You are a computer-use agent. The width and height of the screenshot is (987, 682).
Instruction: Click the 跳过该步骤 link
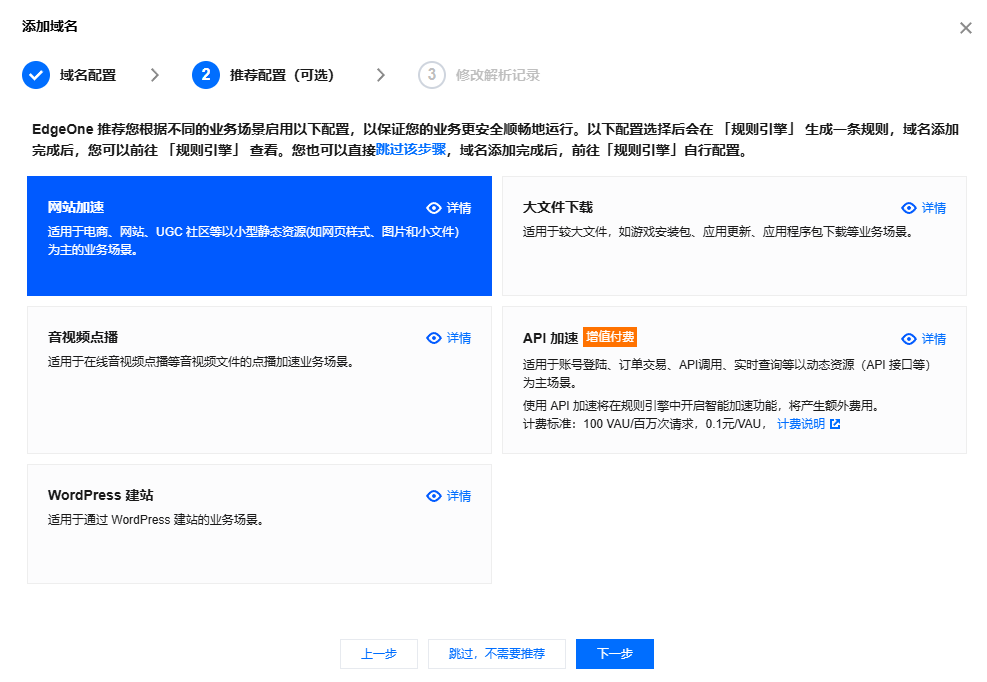[411, 150]
